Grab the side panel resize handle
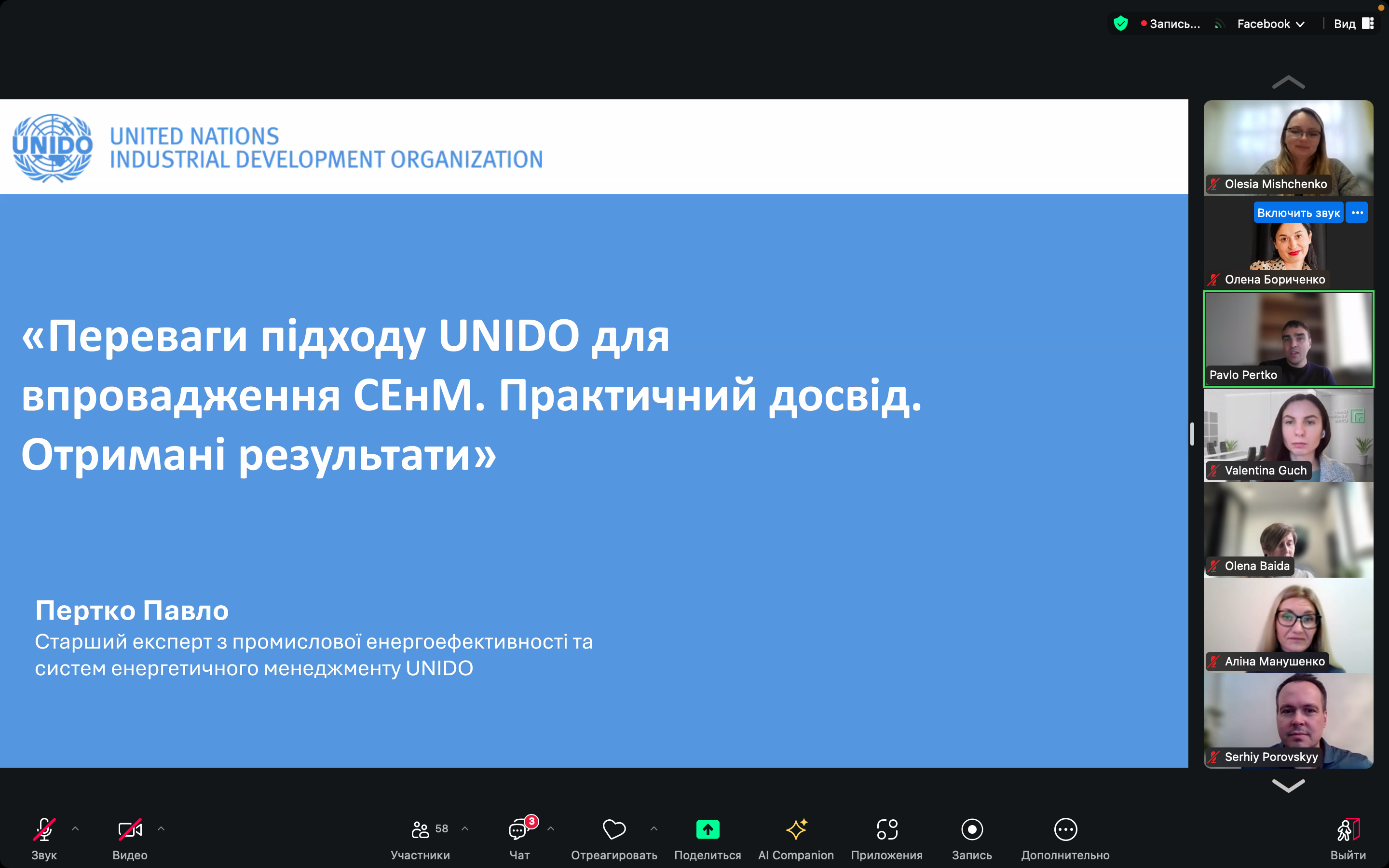The image size is (1389, 868). (x=1192, y=434)
